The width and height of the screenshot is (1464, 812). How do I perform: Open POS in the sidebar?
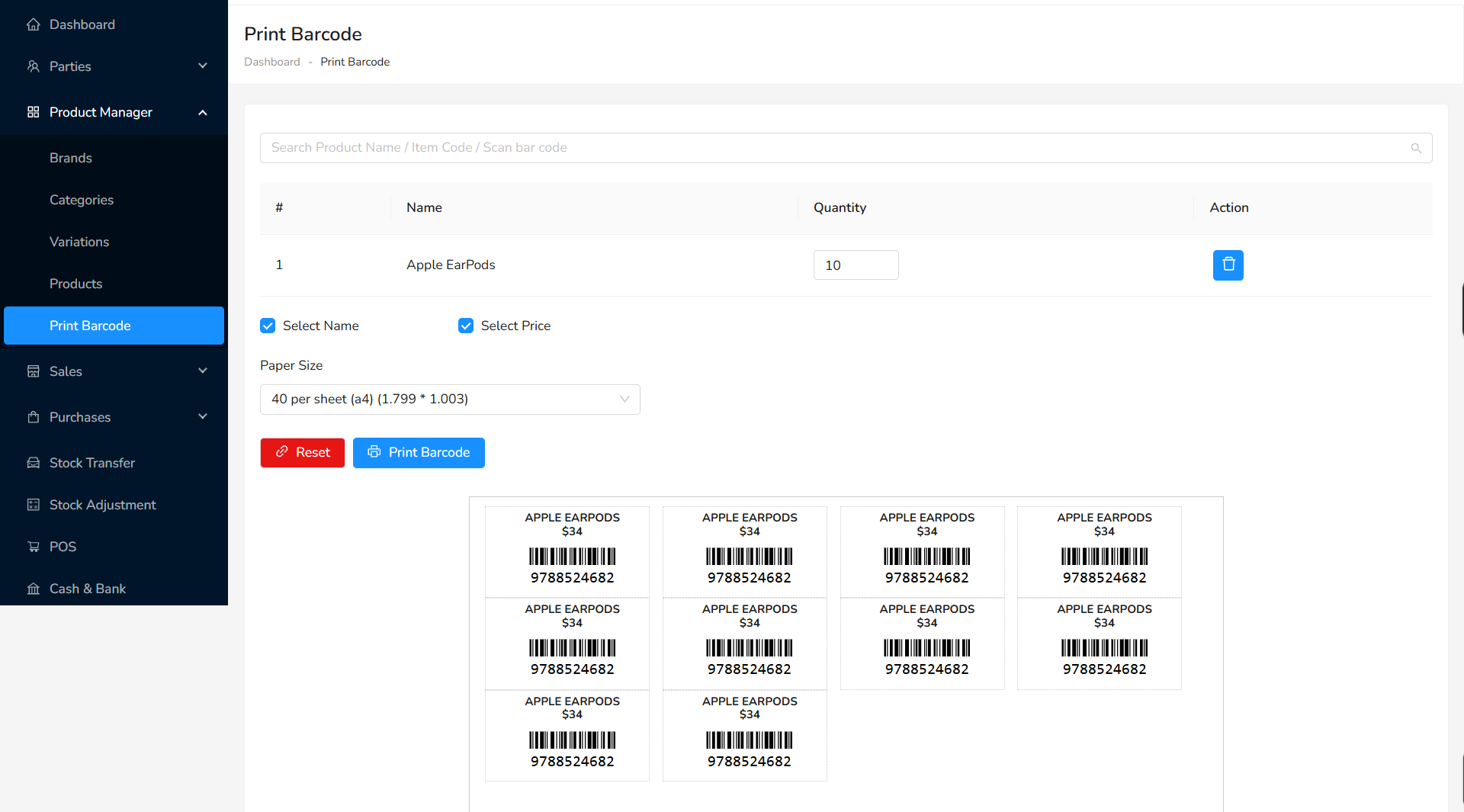114,547
